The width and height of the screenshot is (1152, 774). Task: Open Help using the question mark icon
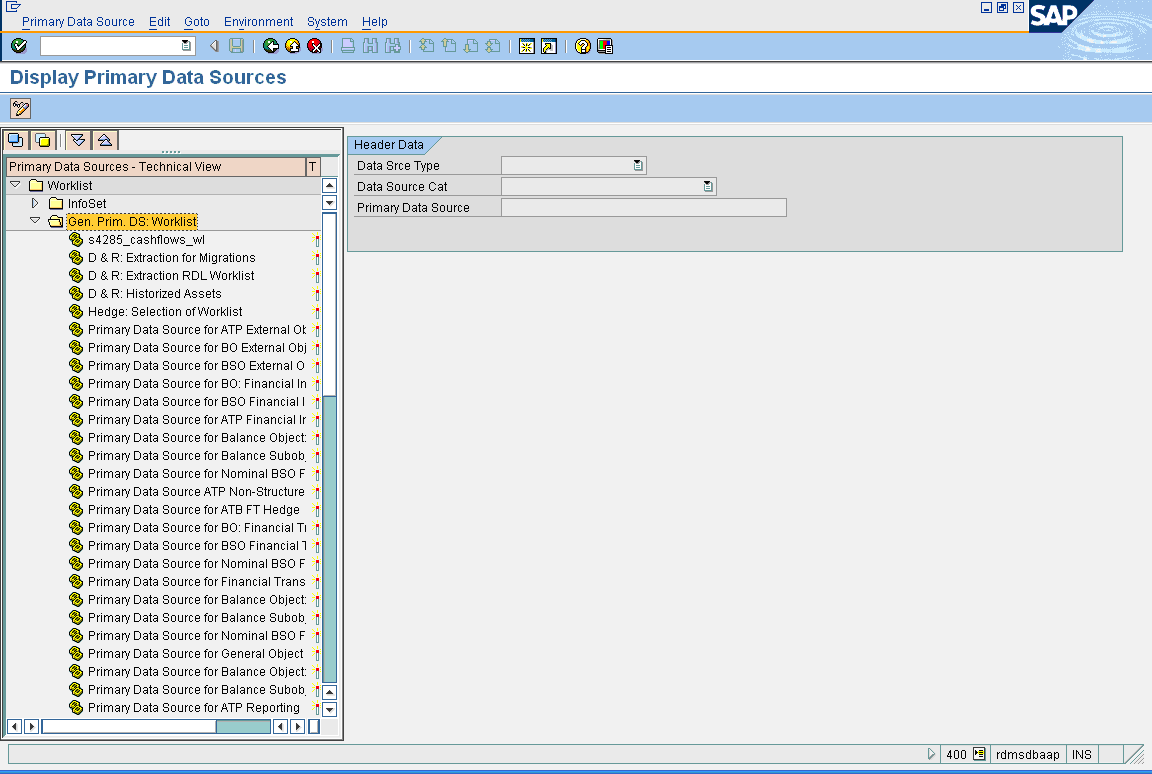(x=582, y=45)
